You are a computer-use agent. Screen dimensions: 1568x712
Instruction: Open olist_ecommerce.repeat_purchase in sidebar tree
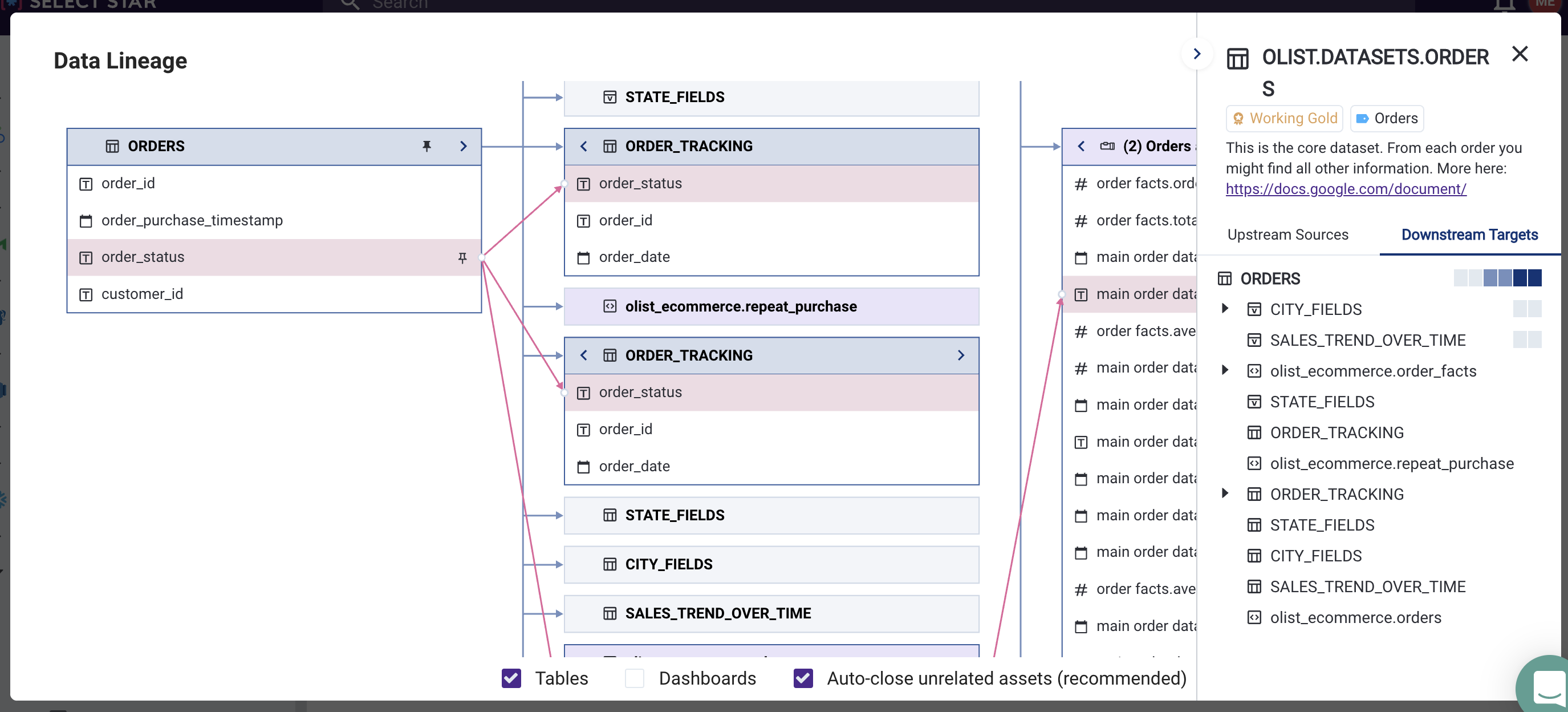pos(1391,463)
